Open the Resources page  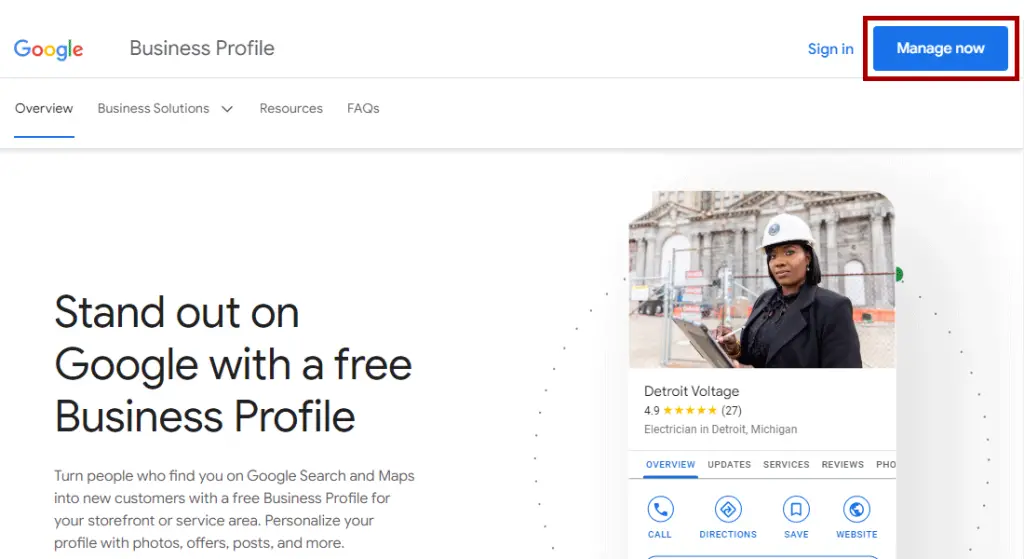click(x=291, y=108)
